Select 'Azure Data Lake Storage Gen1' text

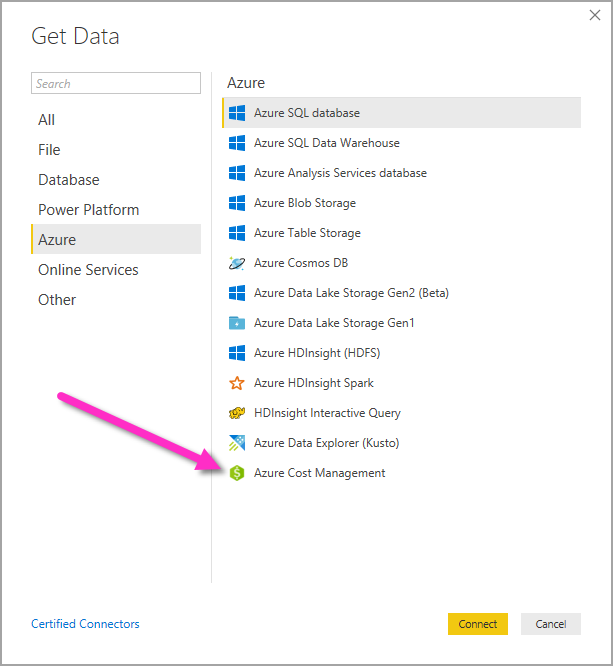[x=334, y=323]
